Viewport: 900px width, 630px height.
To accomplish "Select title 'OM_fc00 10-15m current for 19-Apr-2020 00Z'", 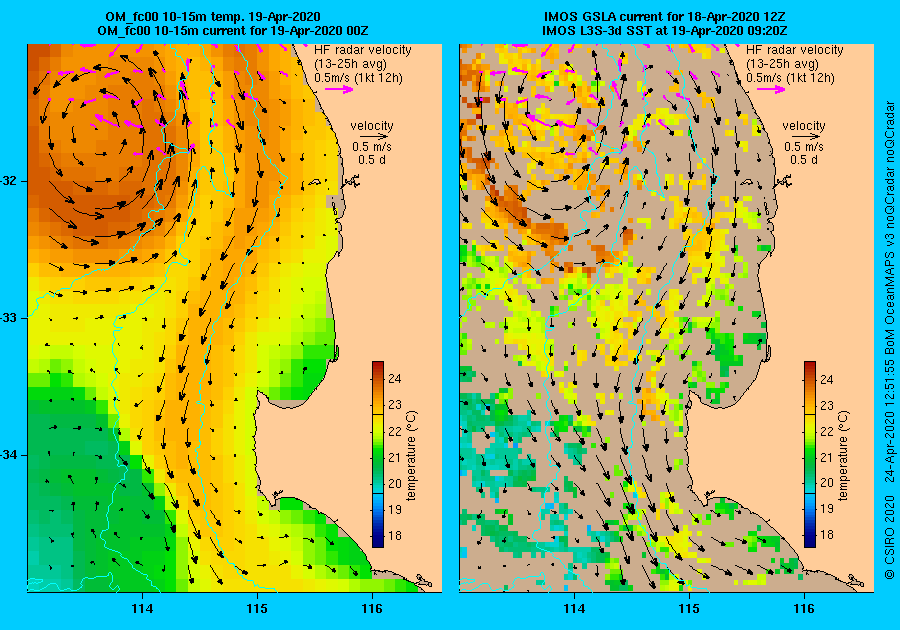I will pyautogui.click(x=233, y=30).
